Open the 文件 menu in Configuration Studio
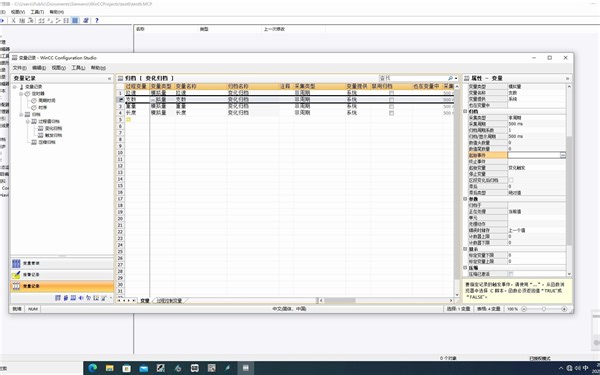This screenshot has width=600, height=375. [x=20, y=68]
